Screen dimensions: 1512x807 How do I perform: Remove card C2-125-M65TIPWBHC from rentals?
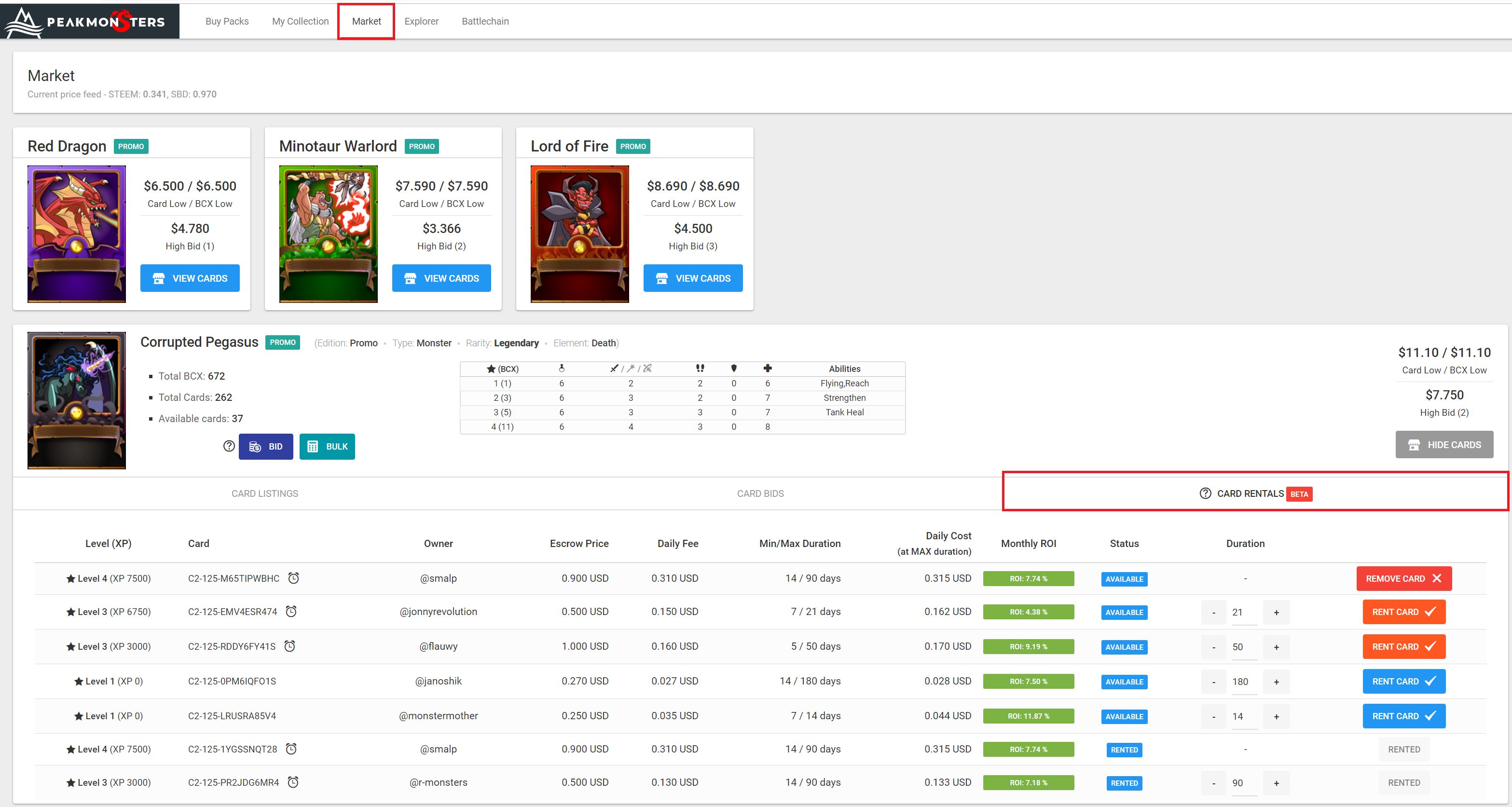[1403, 579]
